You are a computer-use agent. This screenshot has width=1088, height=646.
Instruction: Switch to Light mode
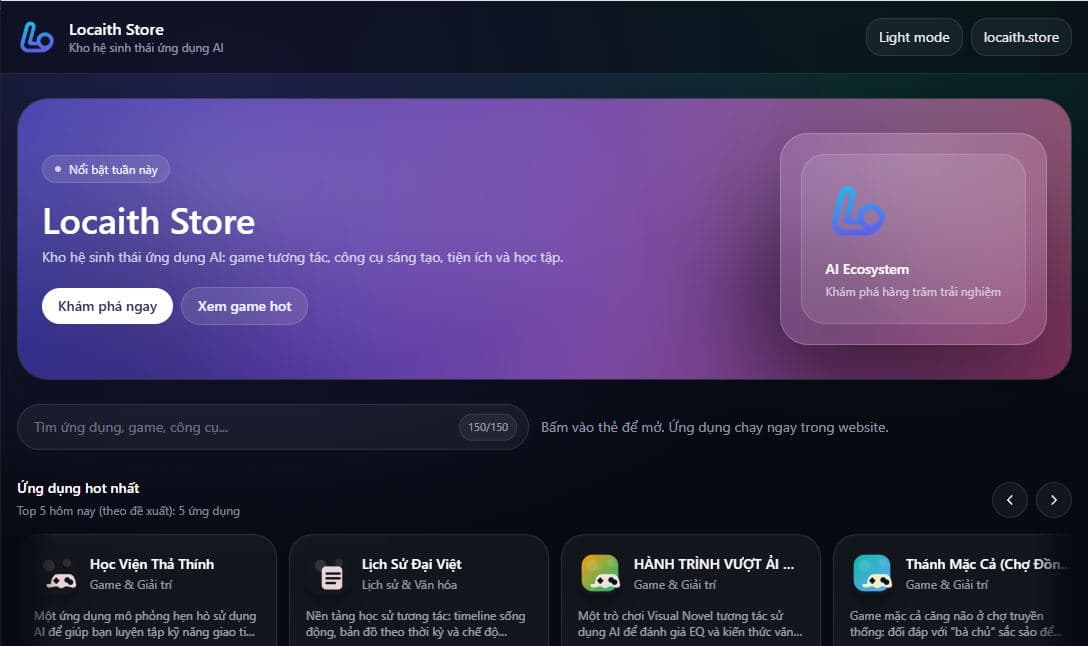coord(913,37)
